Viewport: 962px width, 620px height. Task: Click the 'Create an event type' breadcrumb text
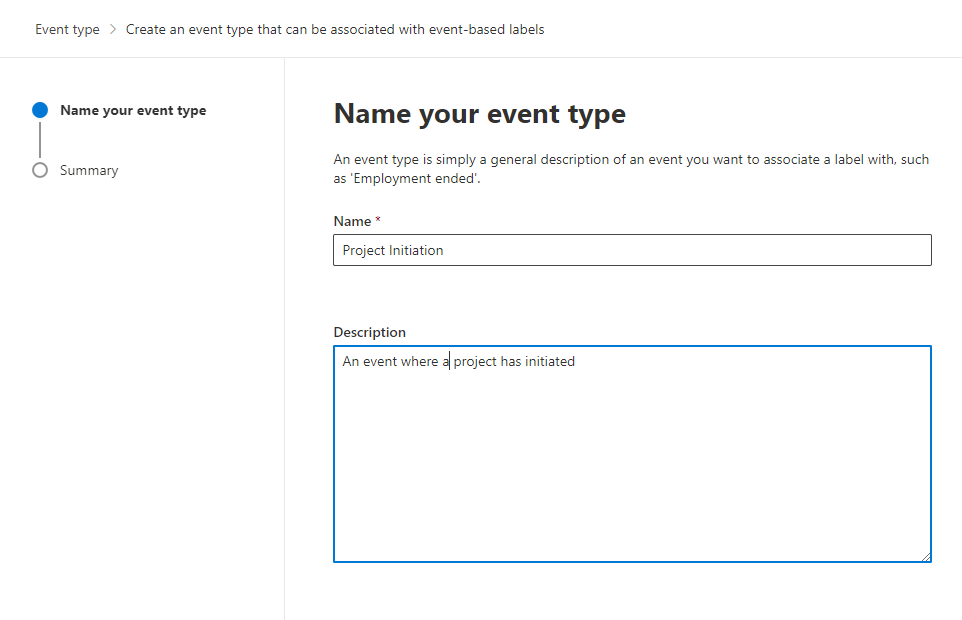click(x=335, y=29)
